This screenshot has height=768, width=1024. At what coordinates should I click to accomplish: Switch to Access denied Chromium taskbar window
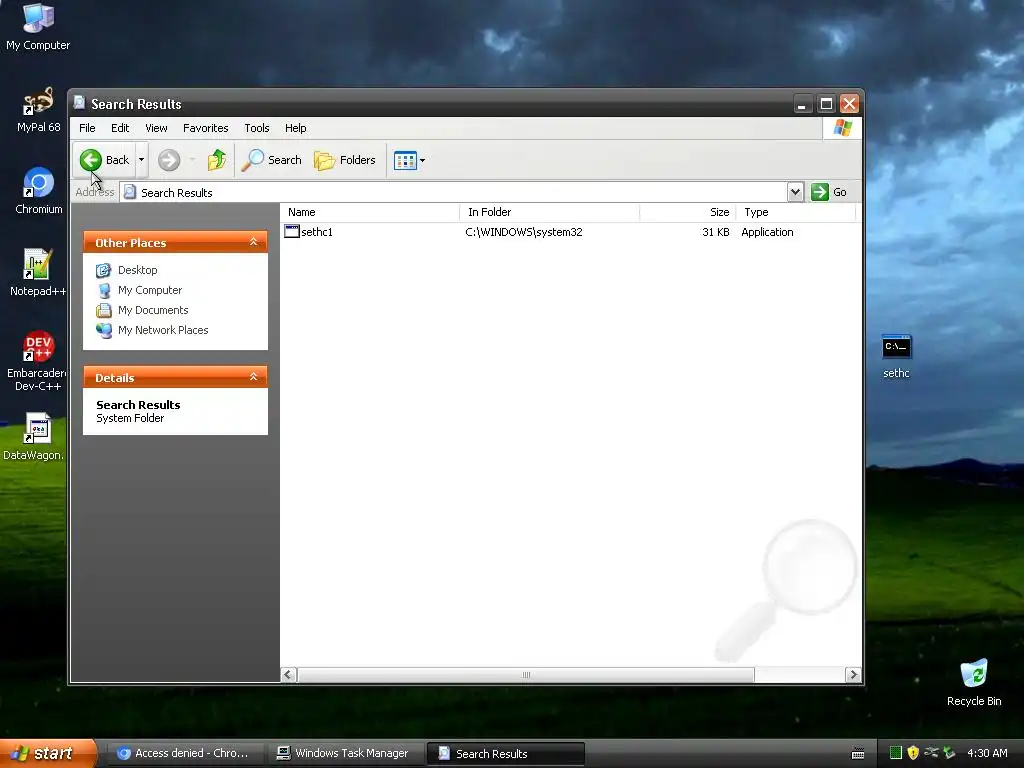185,754
